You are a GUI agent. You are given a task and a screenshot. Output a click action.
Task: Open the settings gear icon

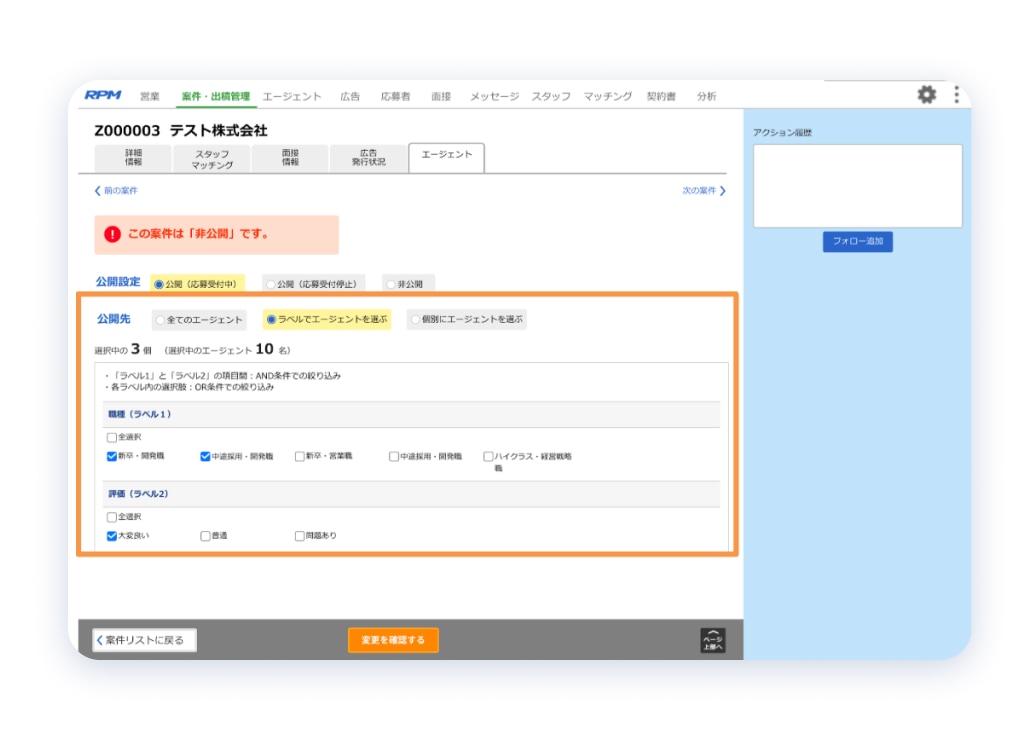(x=928, y=94)
